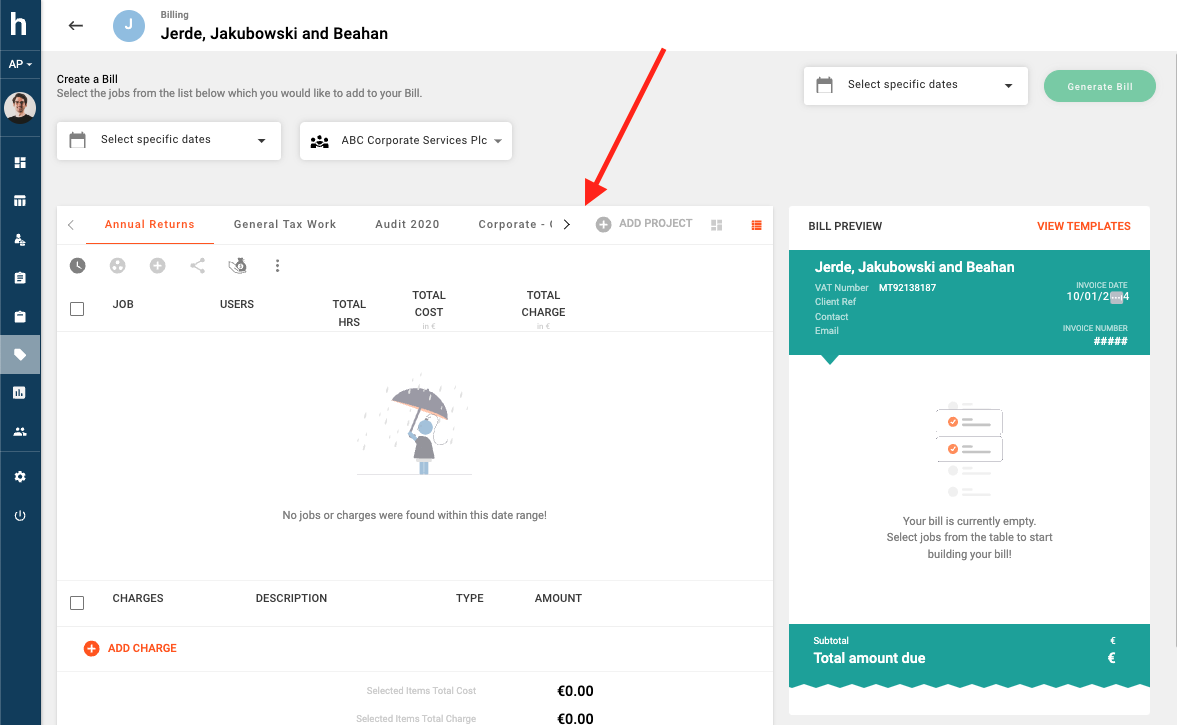Click the back arrow beside Billing header
The image size is (1177, 725).
click(x=76, y=26)
